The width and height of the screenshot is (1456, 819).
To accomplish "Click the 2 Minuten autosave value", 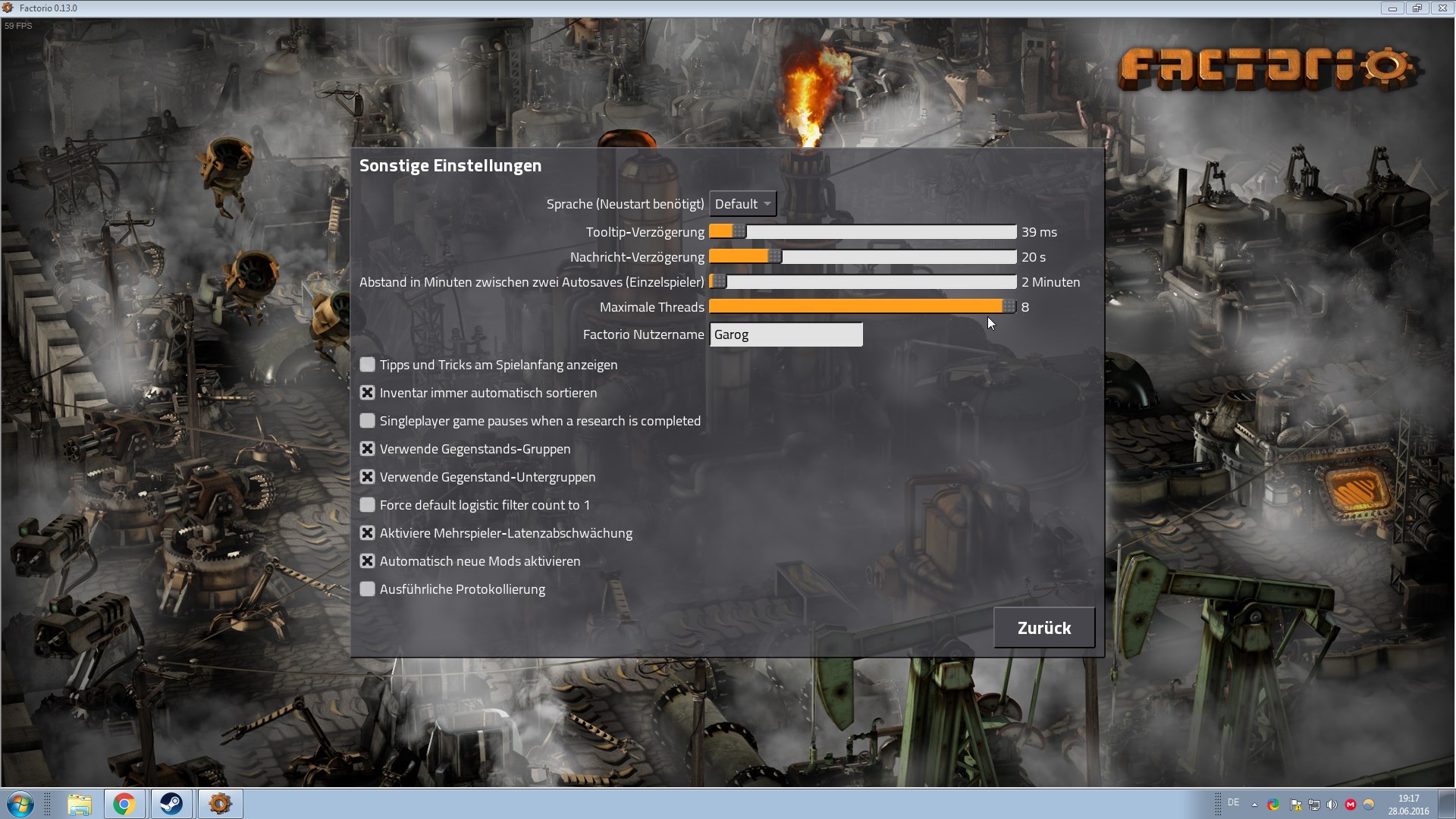I will (x=1051, y=282).
